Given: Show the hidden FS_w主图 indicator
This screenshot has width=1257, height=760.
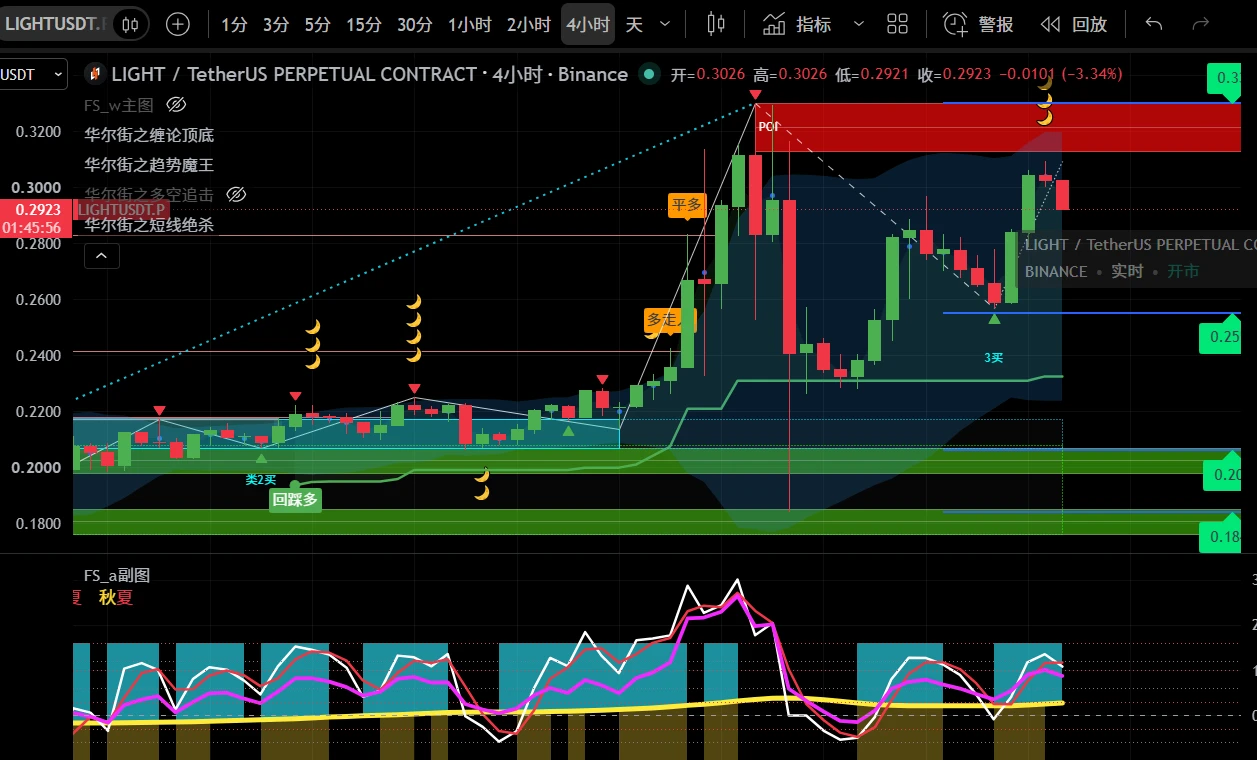Looking at the screenshot, I should click(x=176, y=105).
